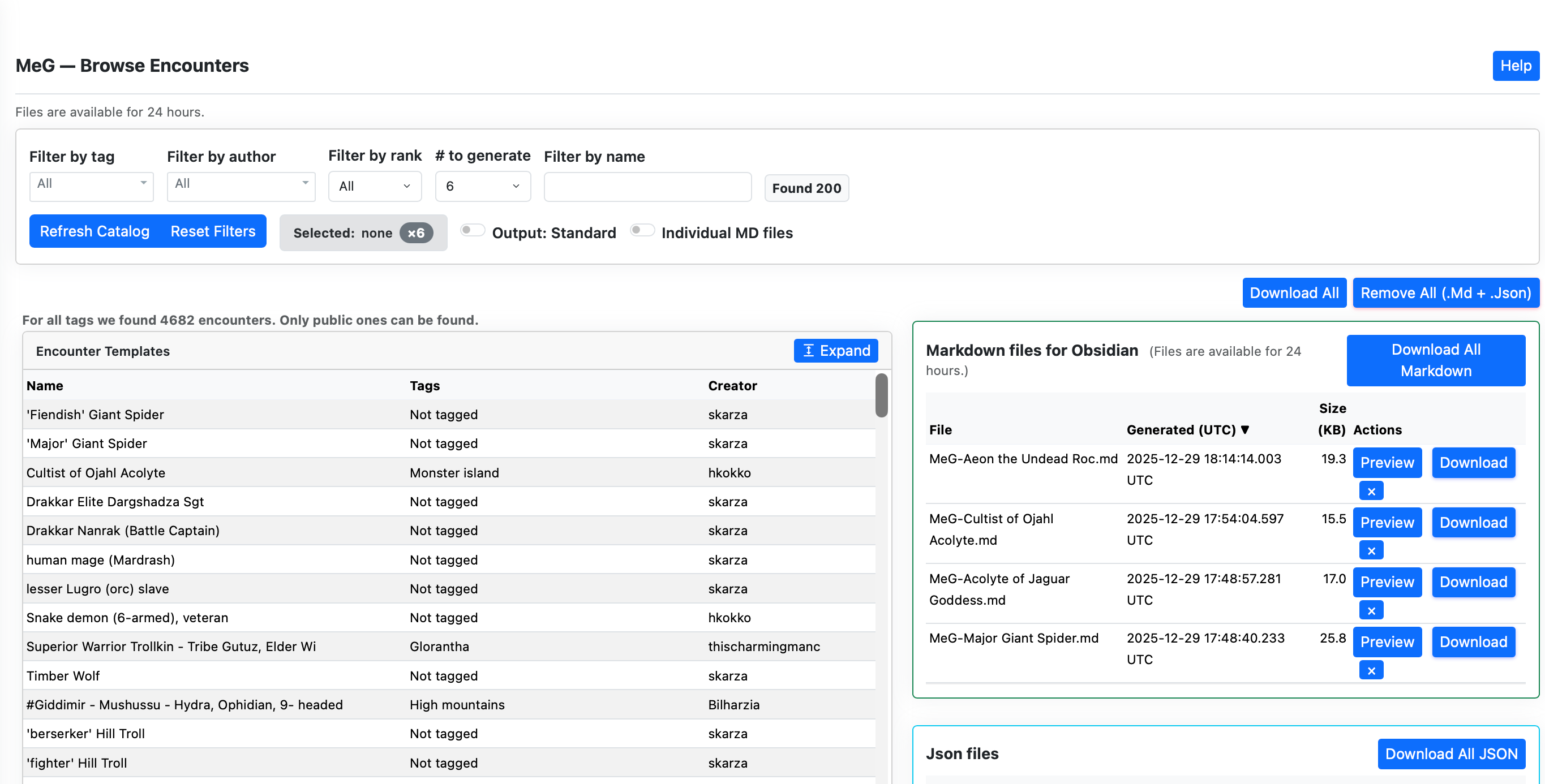Toggle the Output: Standard switch
Viewport: 1545px width, 784px height.
coord(473,231)
